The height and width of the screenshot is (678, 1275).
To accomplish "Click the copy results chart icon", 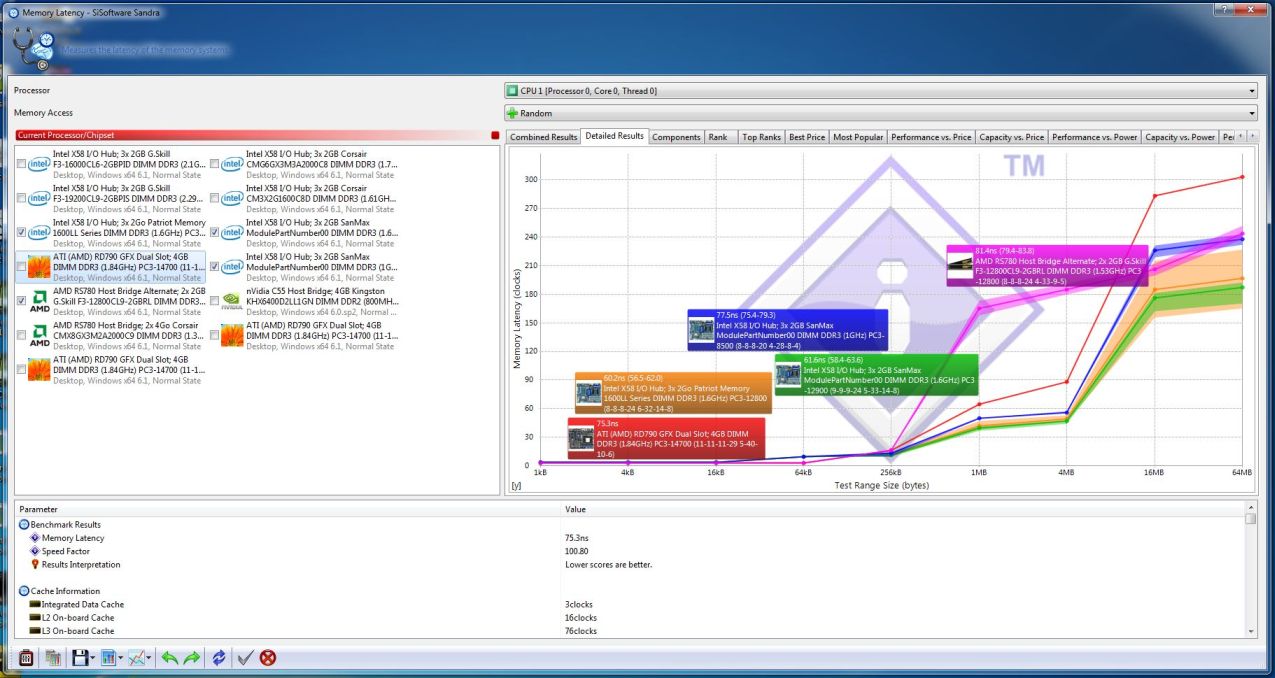I will click(52, 658).
